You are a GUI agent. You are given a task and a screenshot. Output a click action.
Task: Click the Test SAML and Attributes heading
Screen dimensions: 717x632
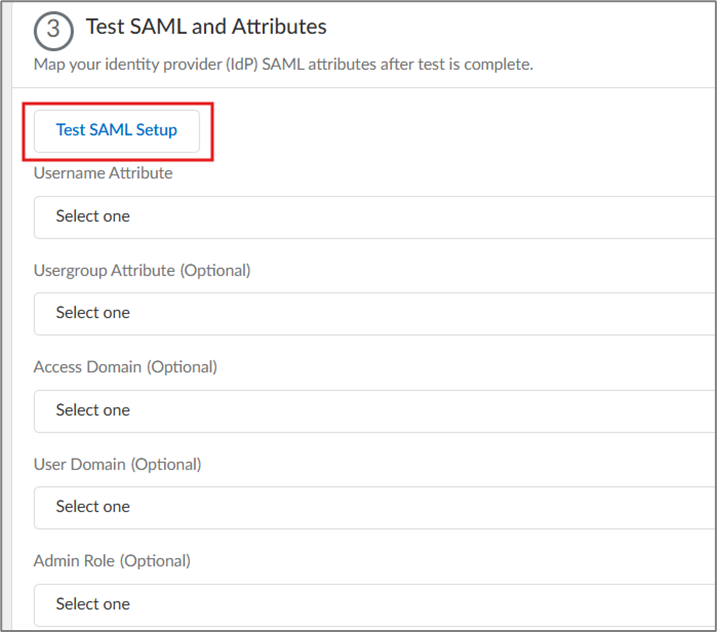[x=206, y=27]
